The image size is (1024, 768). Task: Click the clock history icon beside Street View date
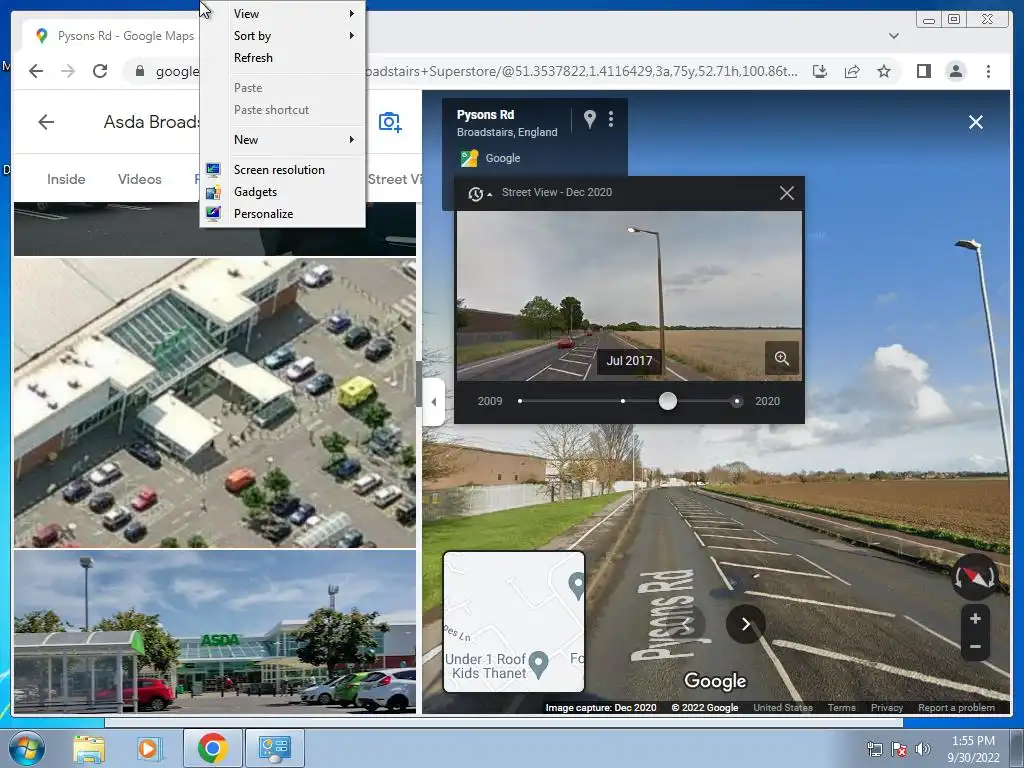pos(476,194)
